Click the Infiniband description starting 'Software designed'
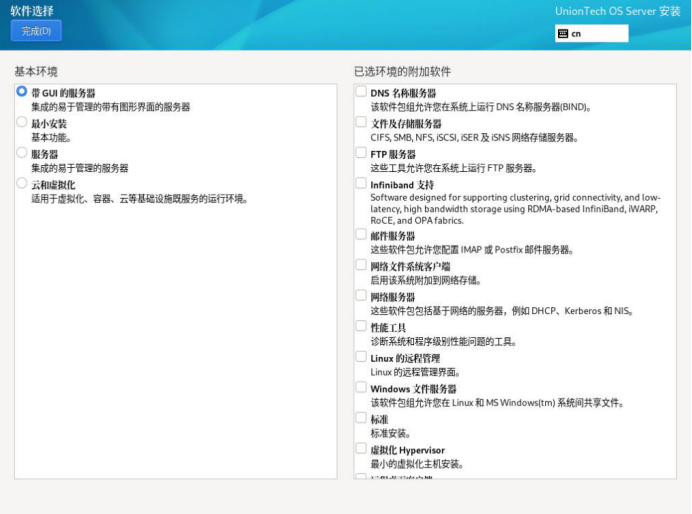This screenshot has width=692, height=514. point(515,209)
